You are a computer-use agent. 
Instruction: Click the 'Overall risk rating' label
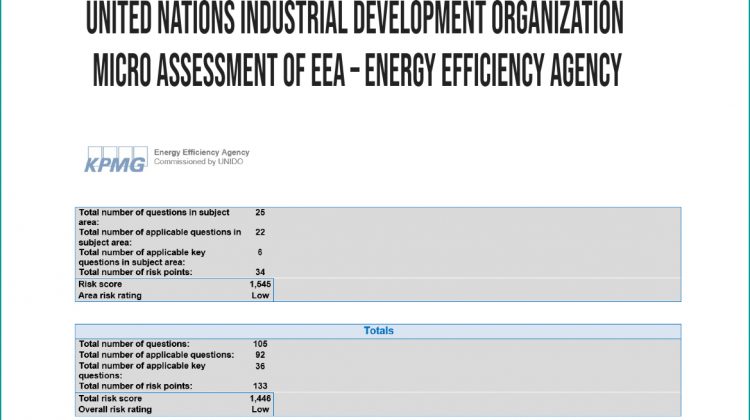coord(115,409)
